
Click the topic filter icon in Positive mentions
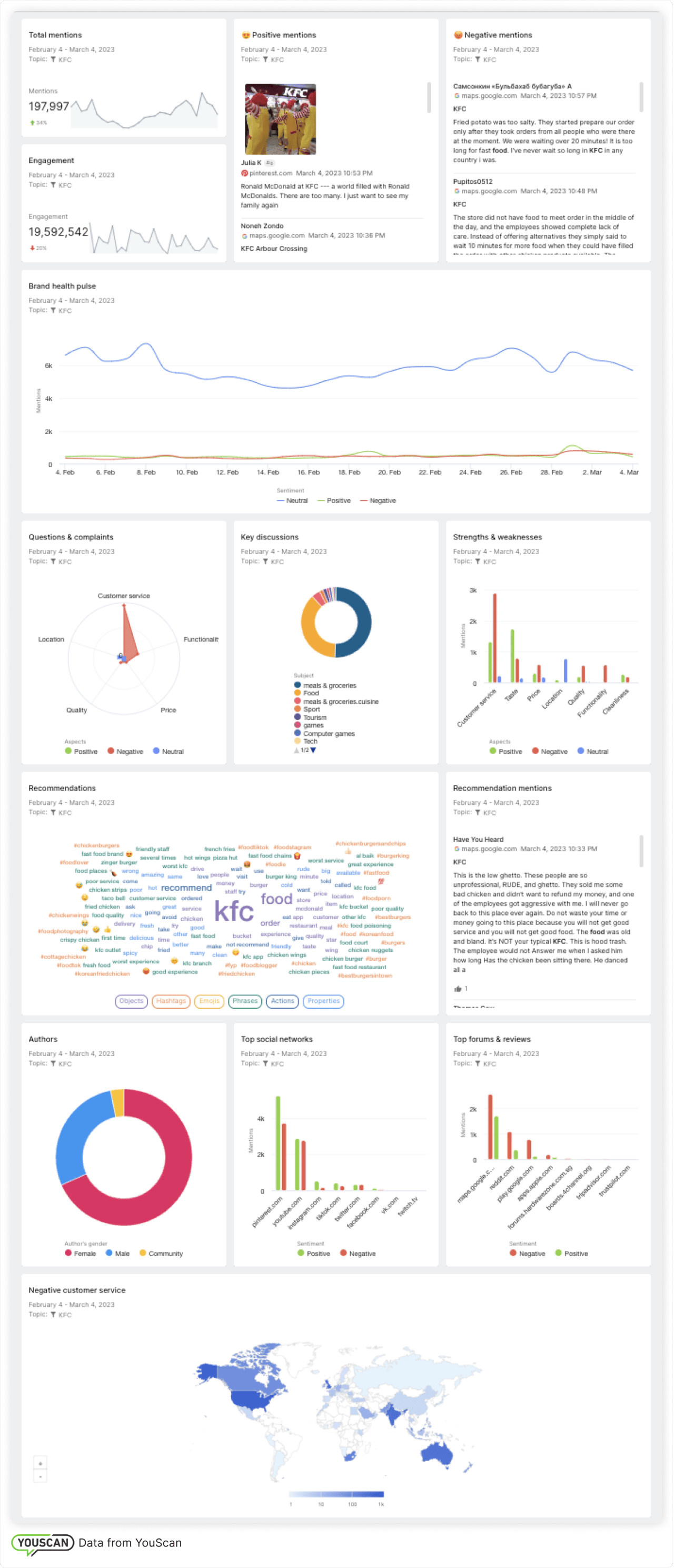(x=265, y=60)
